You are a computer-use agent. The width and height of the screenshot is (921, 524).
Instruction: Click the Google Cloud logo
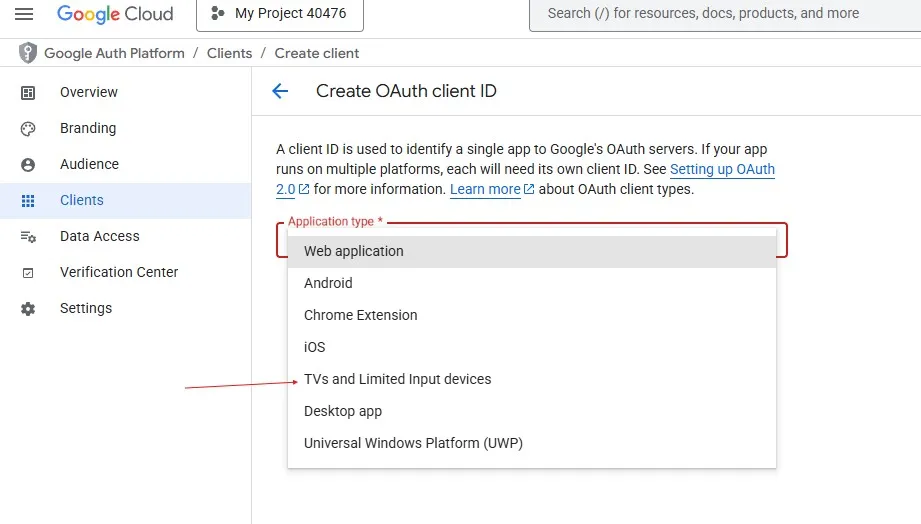(x=115, y=14)
